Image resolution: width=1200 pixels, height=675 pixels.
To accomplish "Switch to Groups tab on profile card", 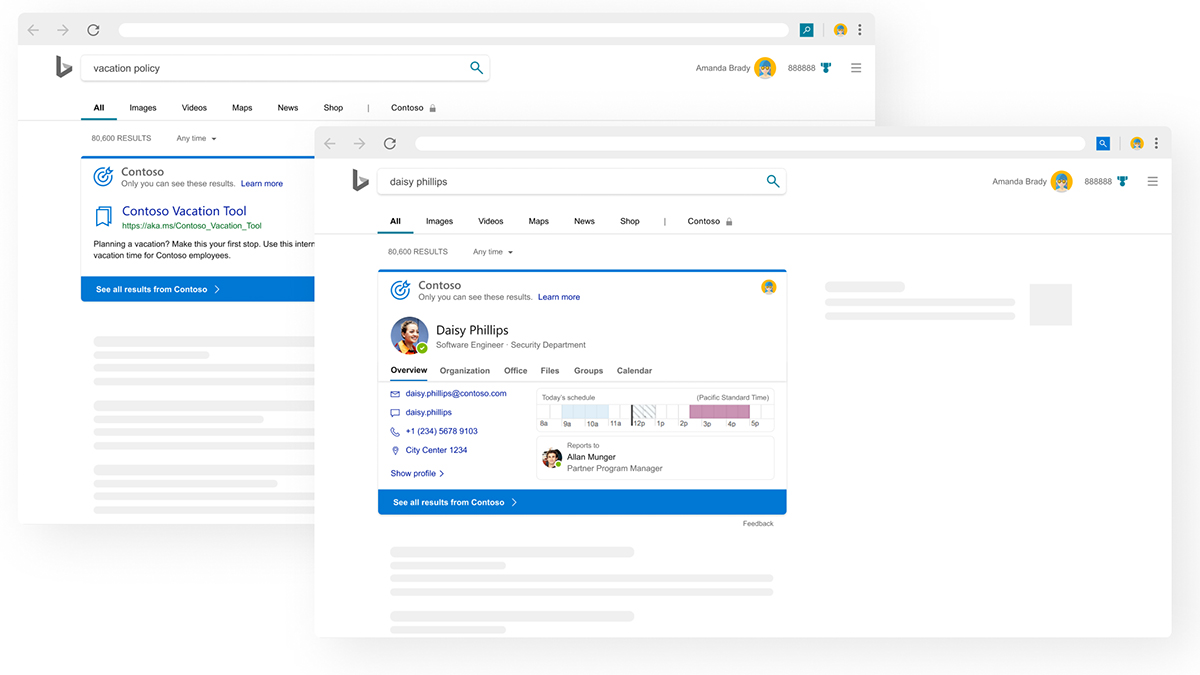I will (x=588, y=371).
